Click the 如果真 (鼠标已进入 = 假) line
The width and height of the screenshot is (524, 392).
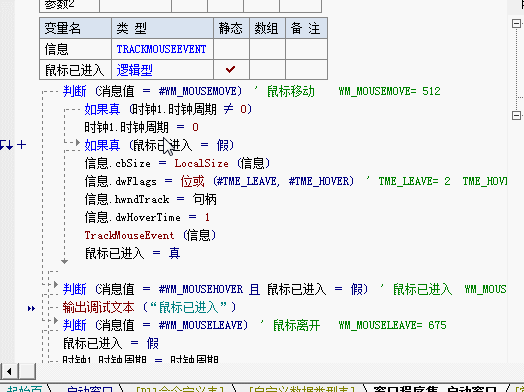coord(159,145)
